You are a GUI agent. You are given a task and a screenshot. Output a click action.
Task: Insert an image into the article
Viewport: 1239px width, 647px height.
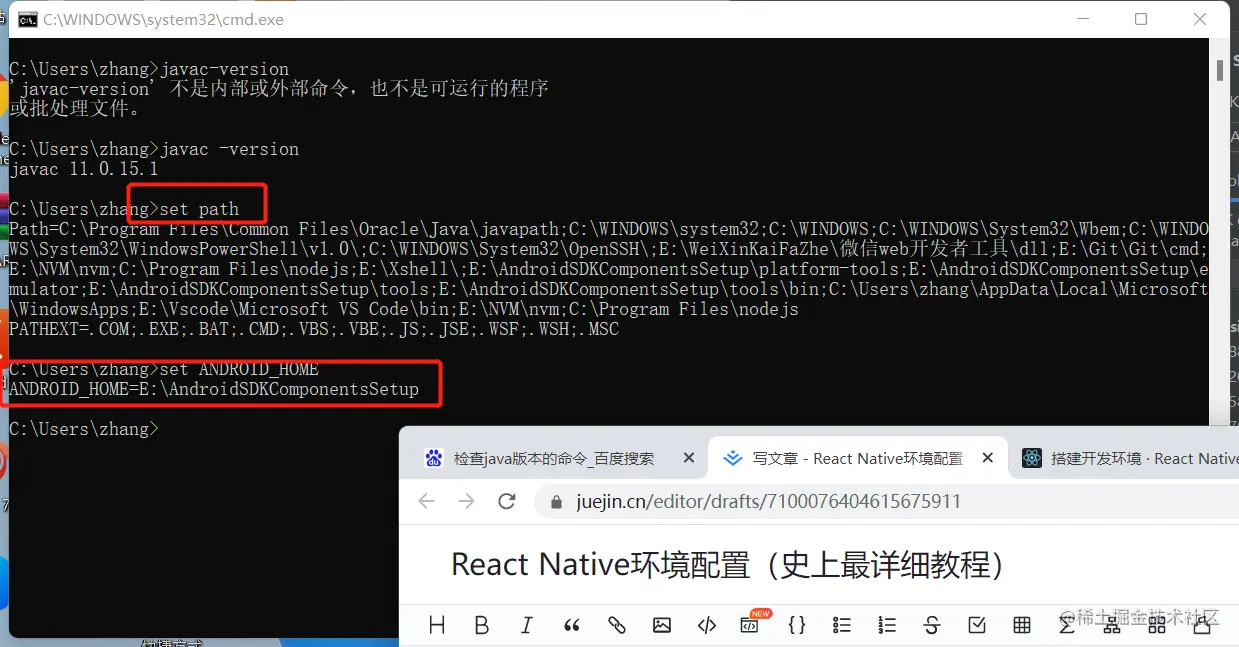[x=661, y=624]
